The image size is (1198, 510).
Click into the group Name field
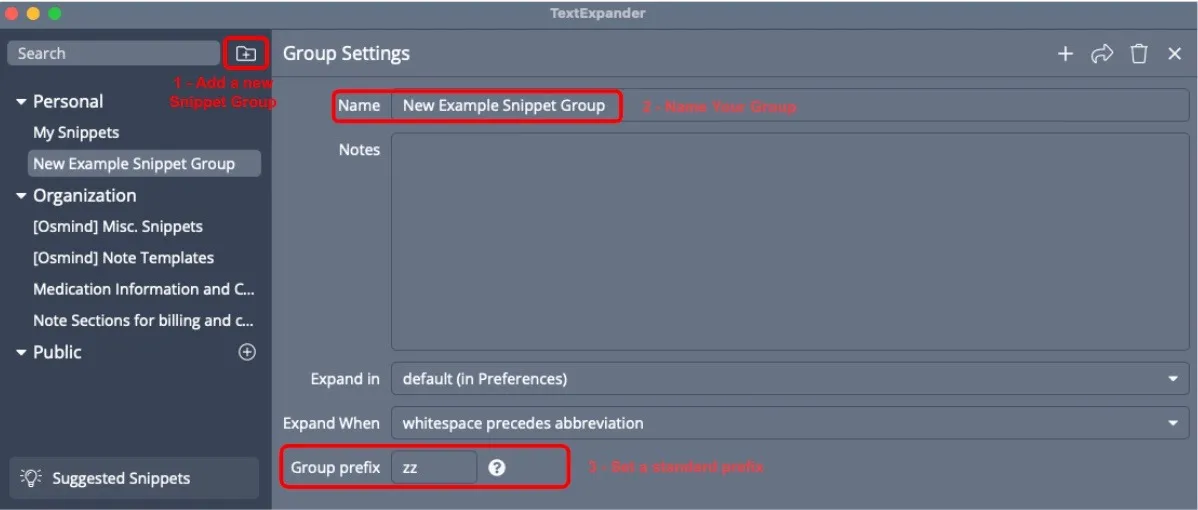point(790,105)
